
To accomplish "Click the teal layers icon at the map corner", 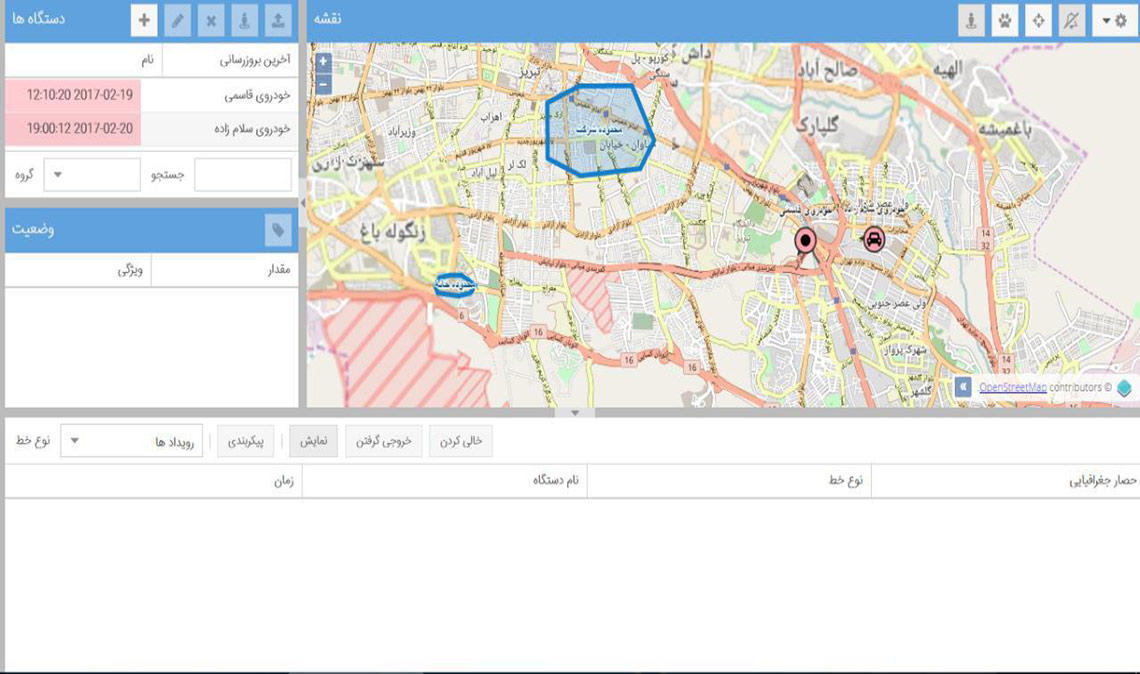I will (1124, 388).
